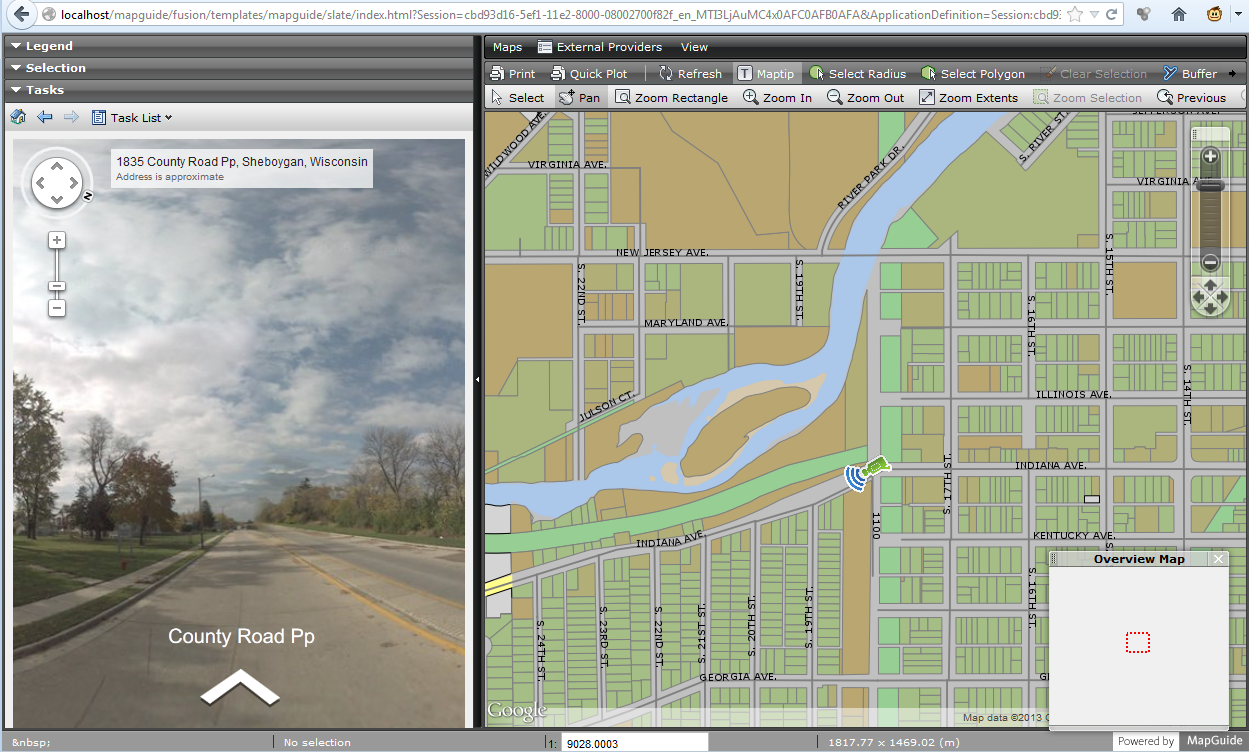1249x752 pixels.
Task: Activate the Zoom Rectangle tool
Action: (x=672, y=97)
